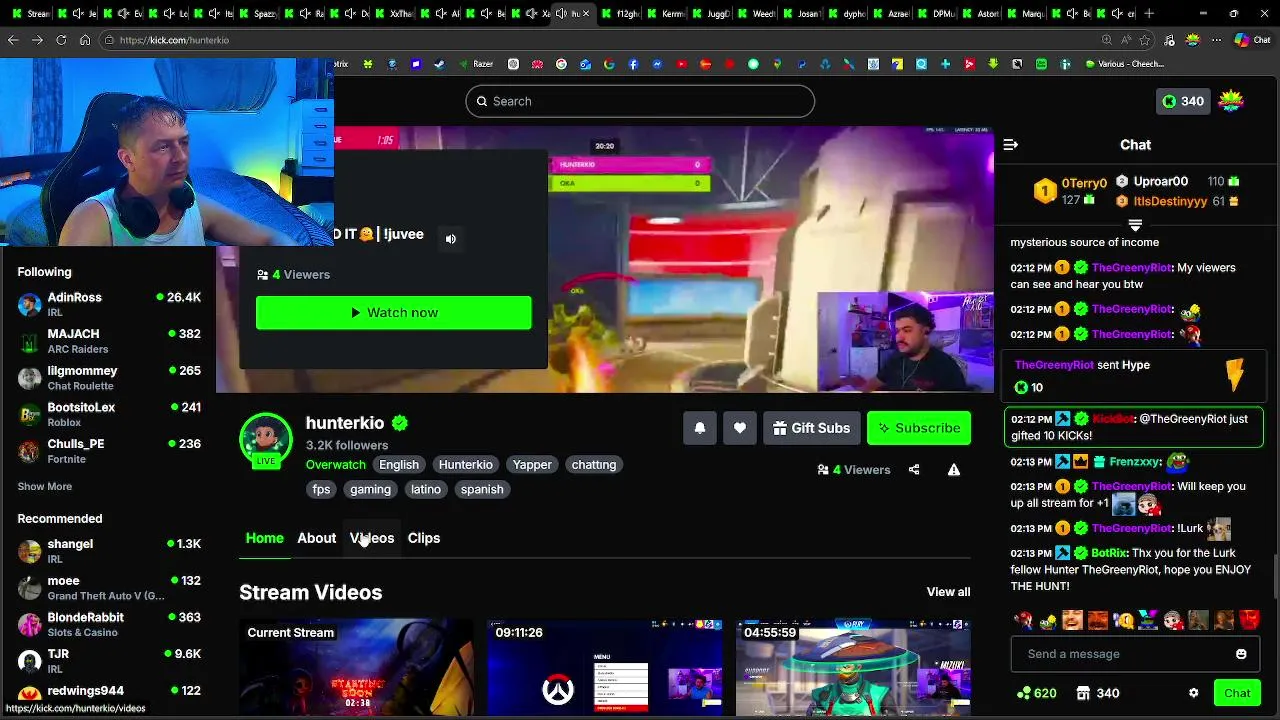Collapse chat with the panel toggle icon

coord(1011,145)
